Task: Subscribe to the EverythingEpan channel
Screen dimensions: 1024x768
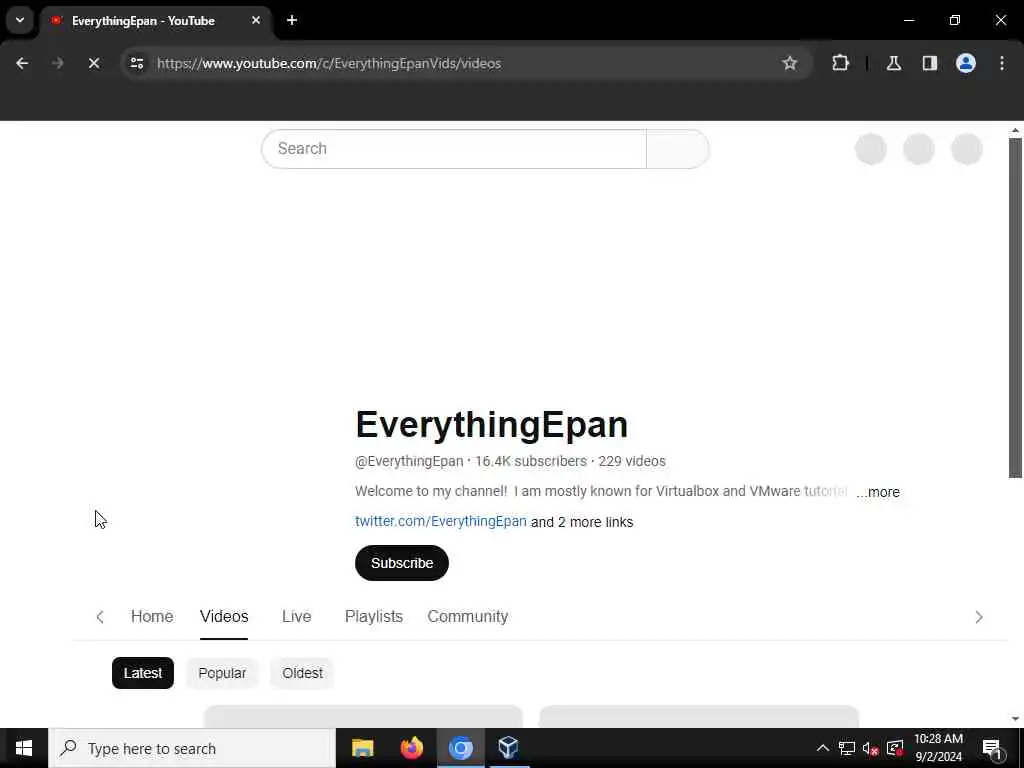Action: pos(402,563)
